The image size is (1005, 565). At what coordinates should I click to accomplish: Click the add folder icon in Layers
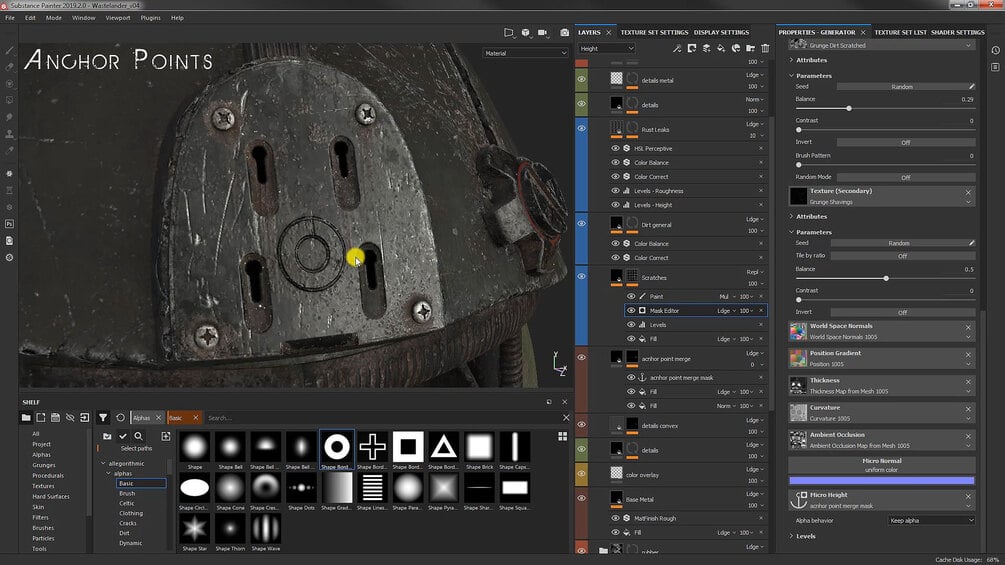coord(750,48)
